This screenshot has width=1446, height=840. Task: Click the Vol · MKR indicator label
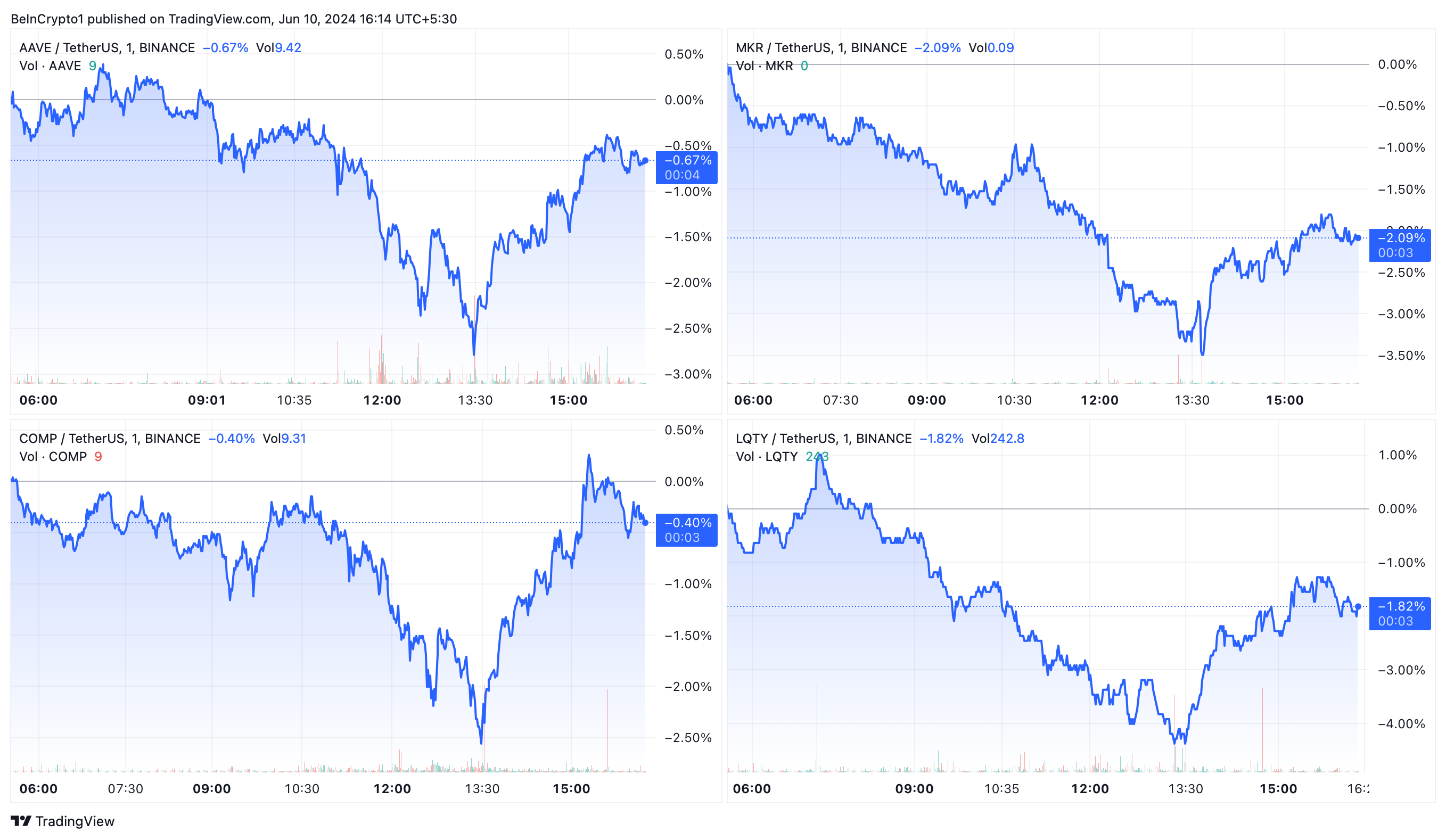(x=765, y=66)
